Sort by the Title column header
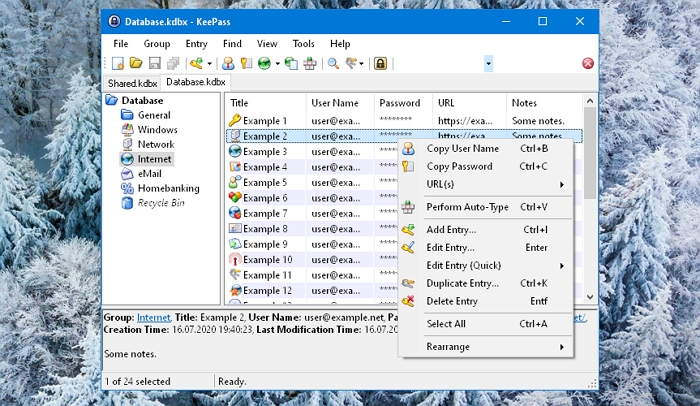Image resolution: width=700 pixels, height=406 pixels. click(x=266, y=103)
